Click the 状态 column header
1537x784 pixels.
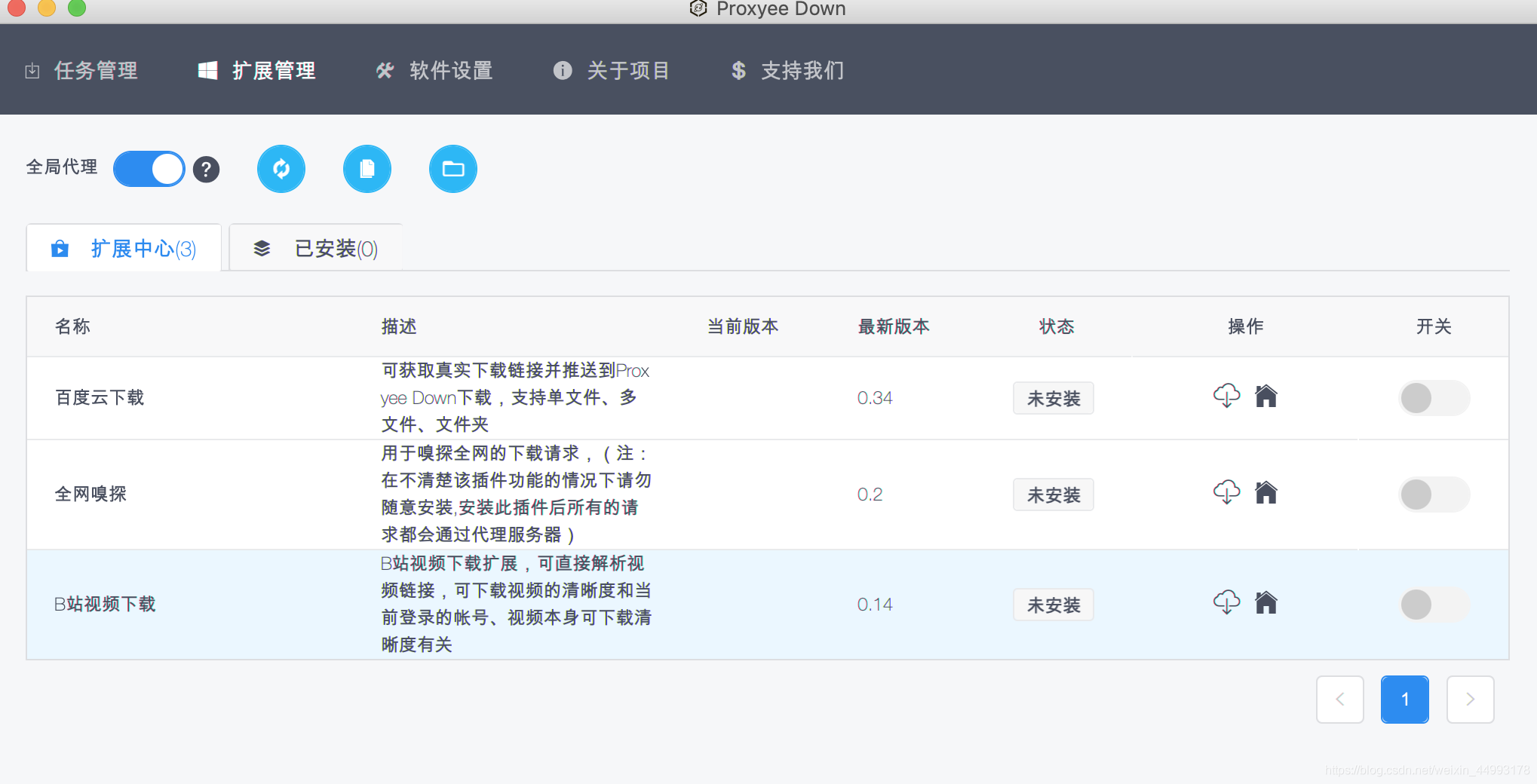[x=1057, y=326]
